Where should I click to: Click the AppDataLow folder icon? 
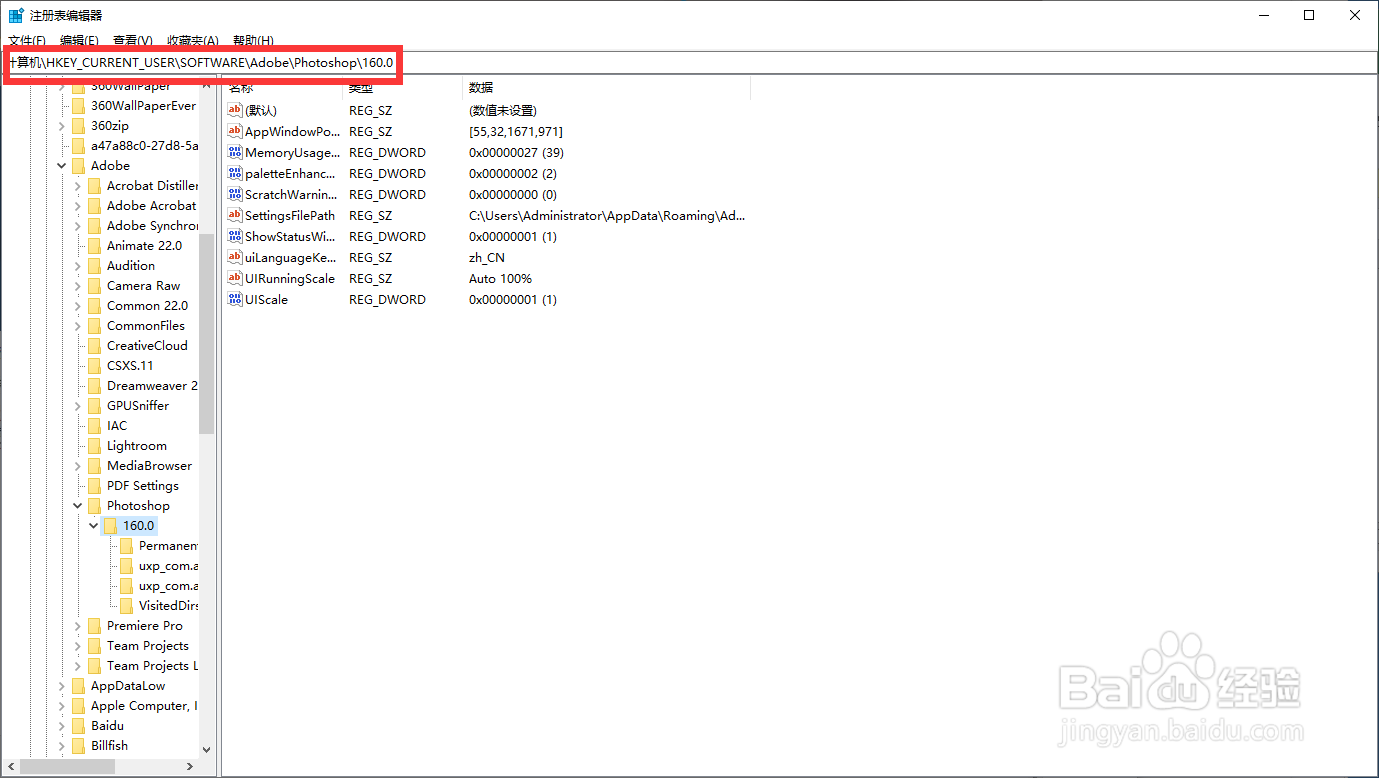point(79,686)
